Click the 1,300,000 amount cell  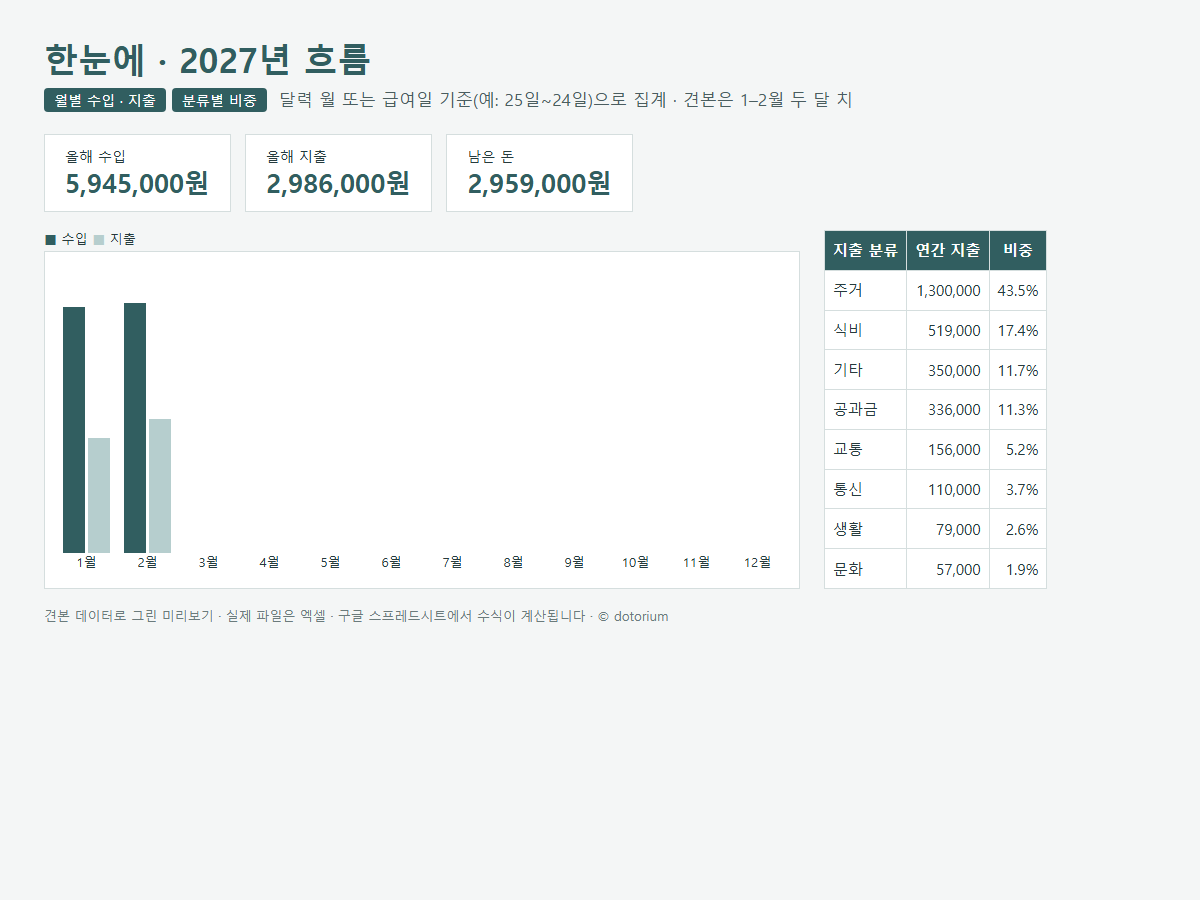pos(948,290)
